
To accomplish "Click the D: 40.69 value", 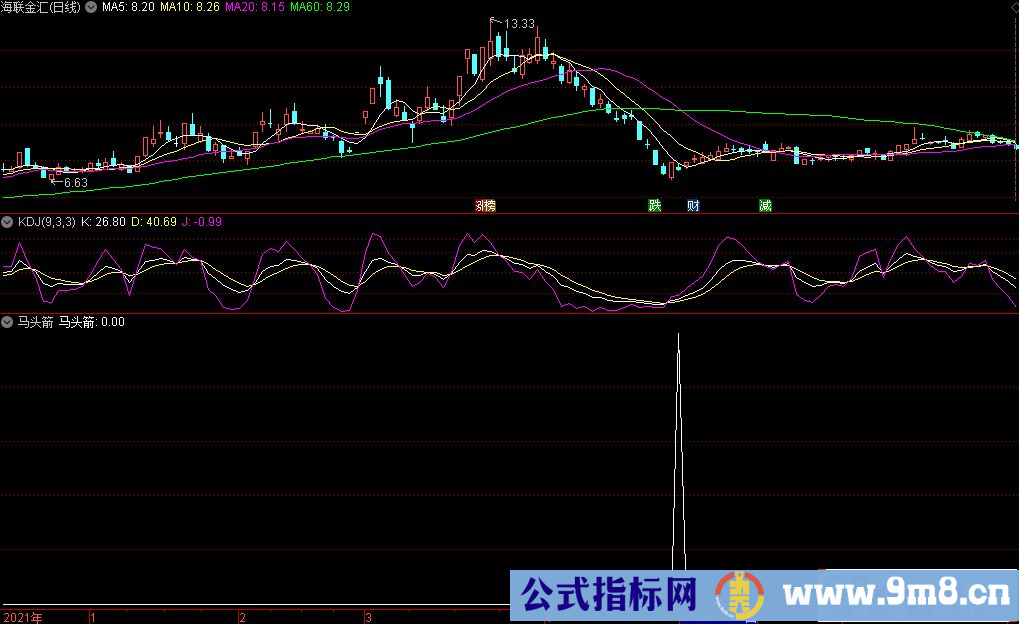I will tap(154, 222).
